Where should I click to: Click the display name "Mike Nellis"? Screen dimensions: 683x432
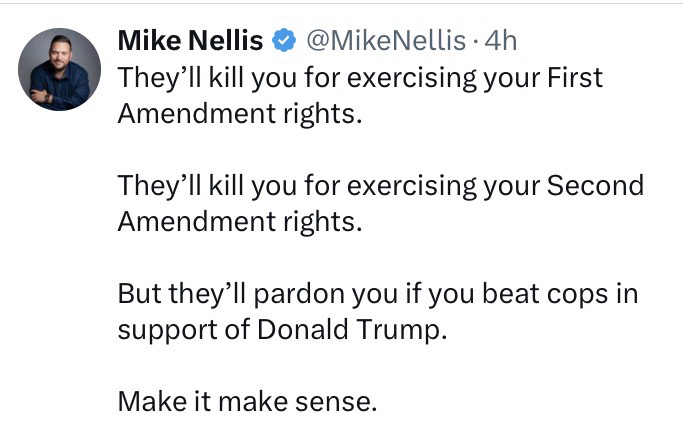pyautogui.click(x=190, y=41)
